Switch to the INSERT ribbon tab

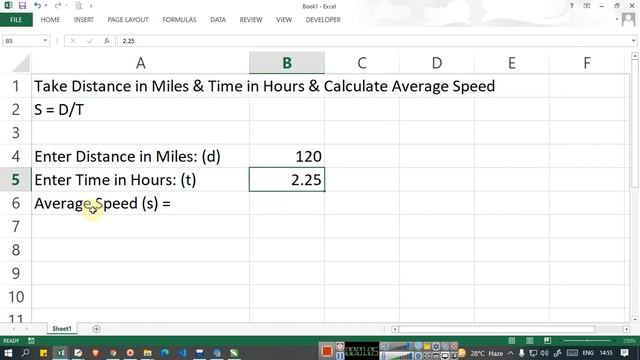click(x=84, y=20)
